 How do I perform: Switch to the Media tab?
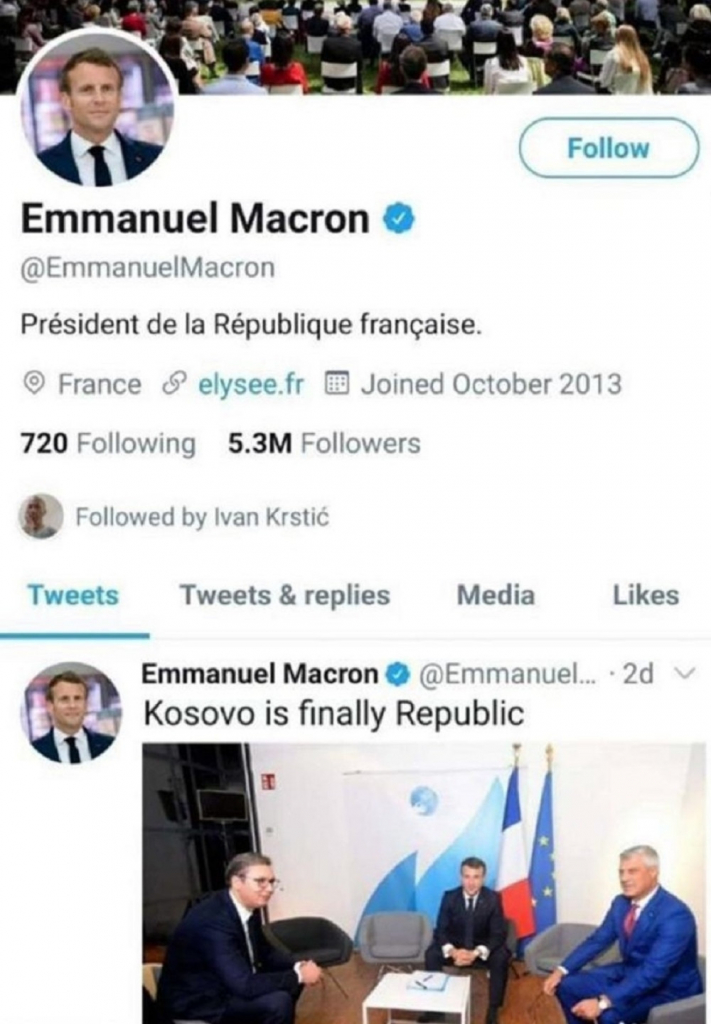pyautogui.click(x=495, y=595)
